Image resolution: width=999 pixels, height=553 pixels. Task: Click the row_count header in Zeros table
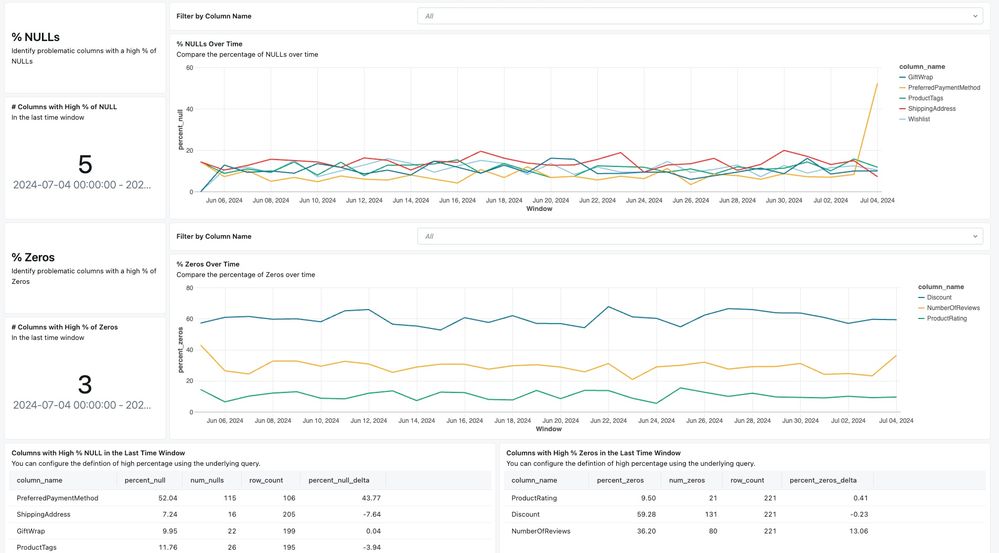(747, 480)
